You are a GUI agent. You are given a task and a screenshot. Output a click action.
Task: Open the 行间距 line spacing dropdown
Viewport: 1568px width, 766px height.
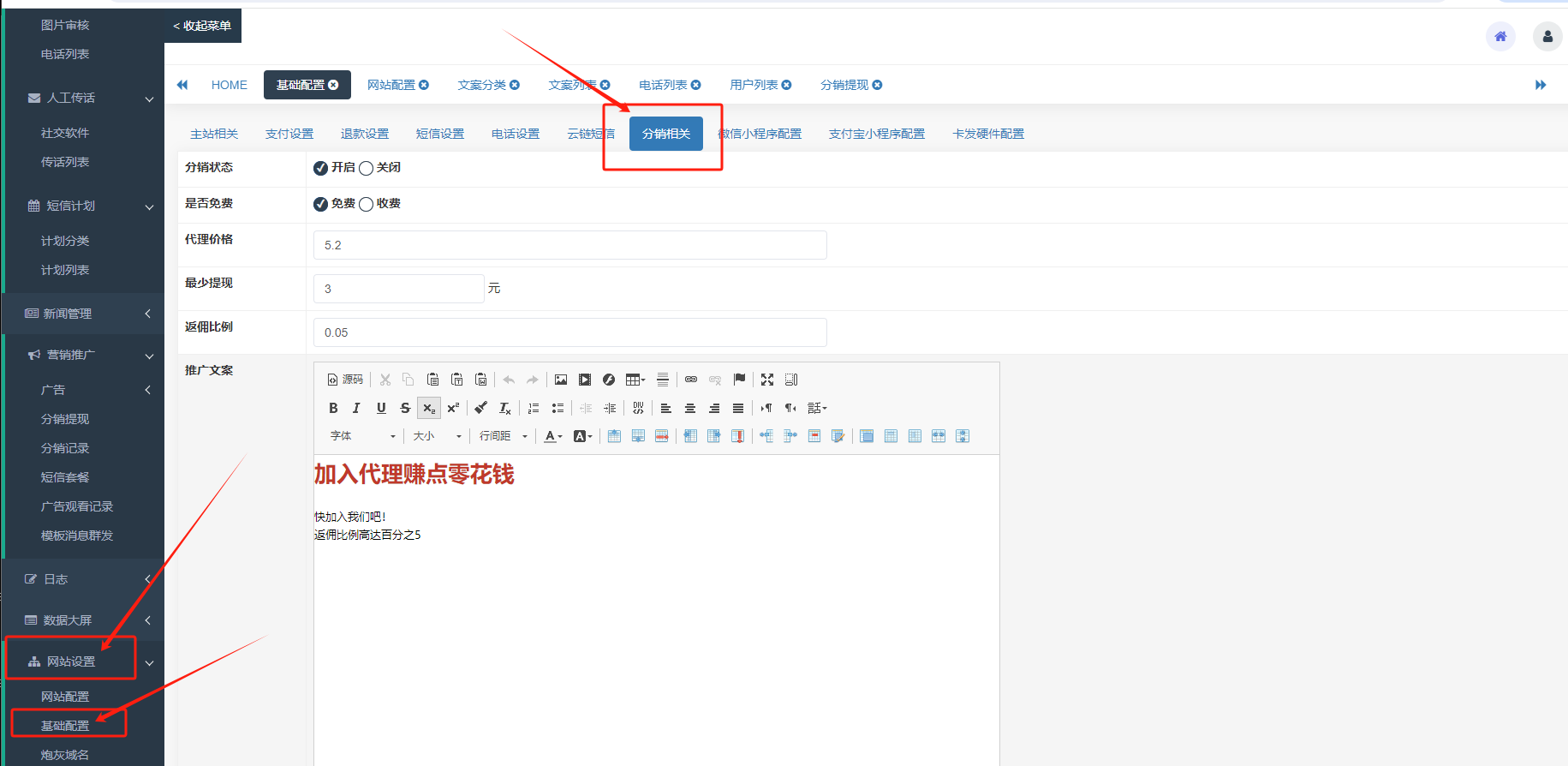(x=504, y=436)
